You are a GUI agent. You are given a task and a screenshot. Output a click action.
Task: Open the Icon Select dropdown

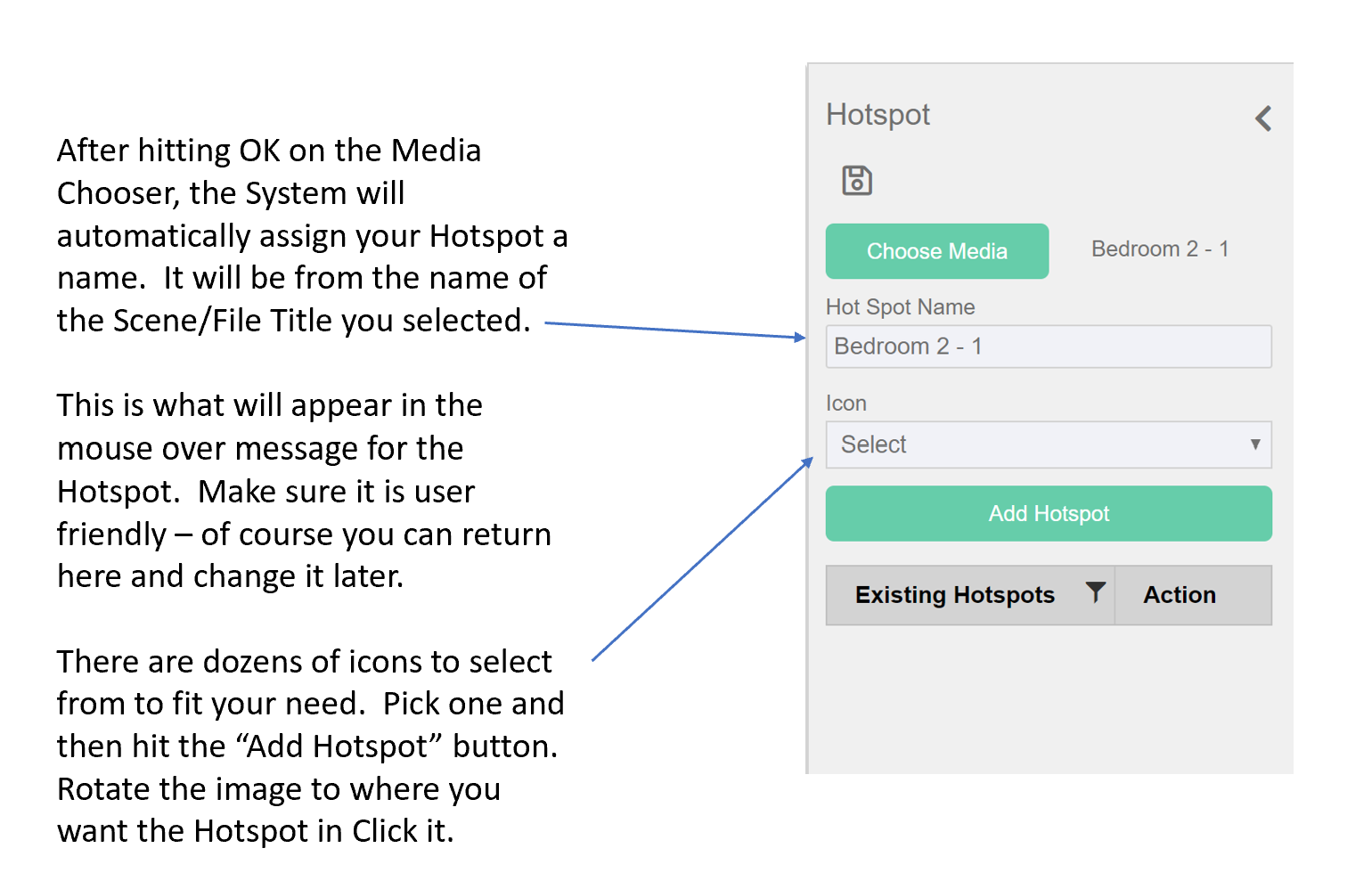pyautogui.click(x=1049, y=444)
